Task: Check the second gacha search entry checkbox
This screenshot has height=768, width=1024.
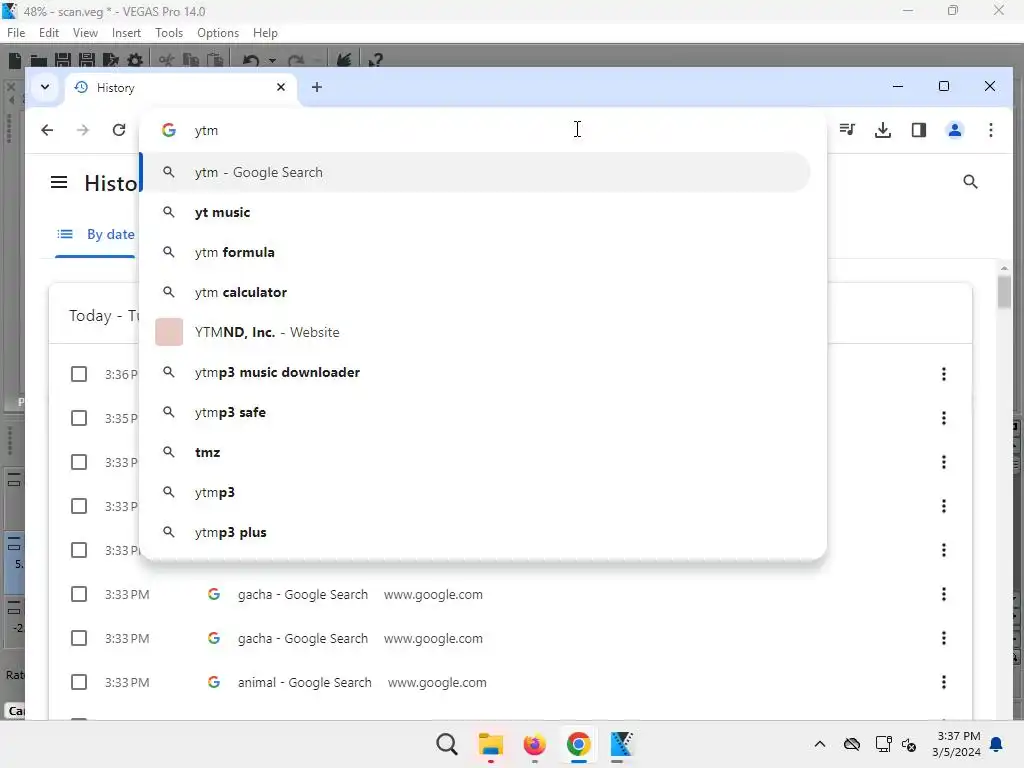Action: pos(79,638)
